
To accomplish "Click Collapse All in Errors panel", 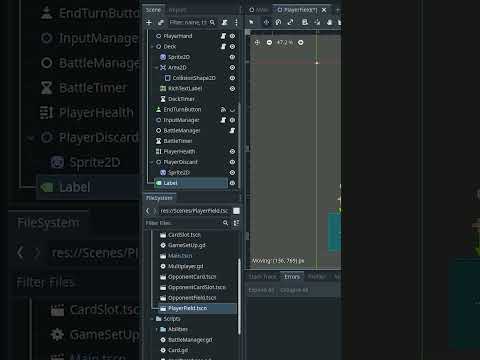I will (x=294, y=290).
